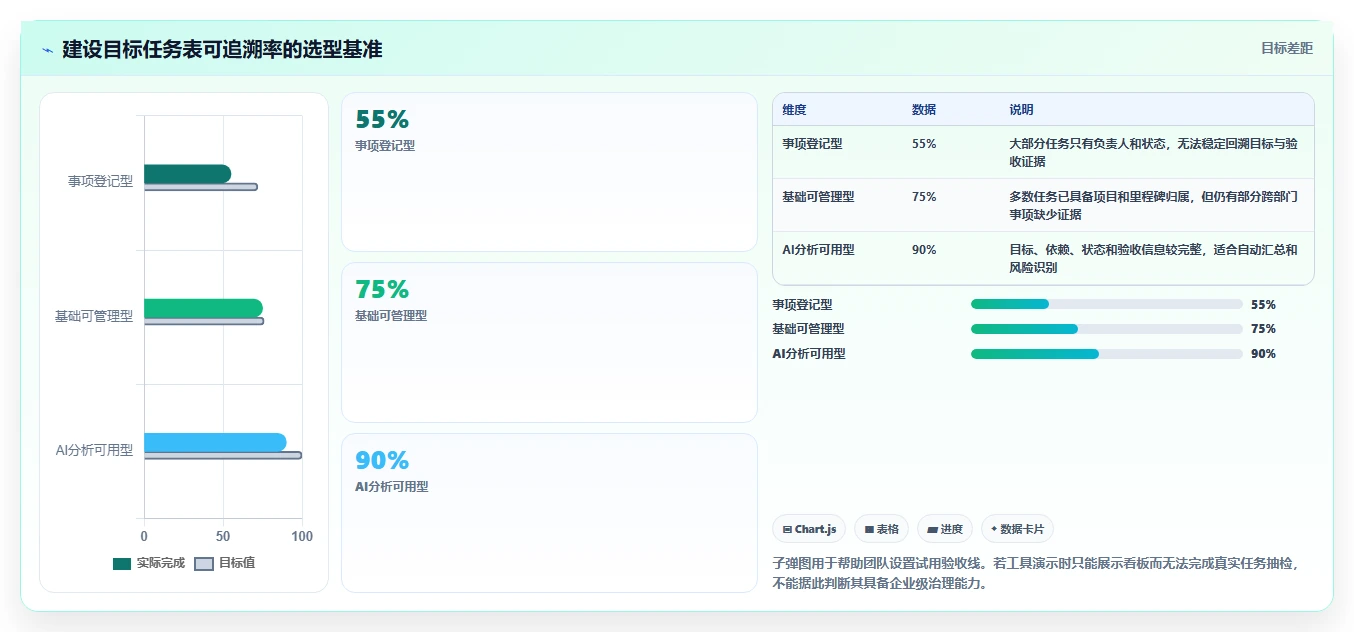Click the 75% value right of the progress bar

click(x=1263, y=329)
